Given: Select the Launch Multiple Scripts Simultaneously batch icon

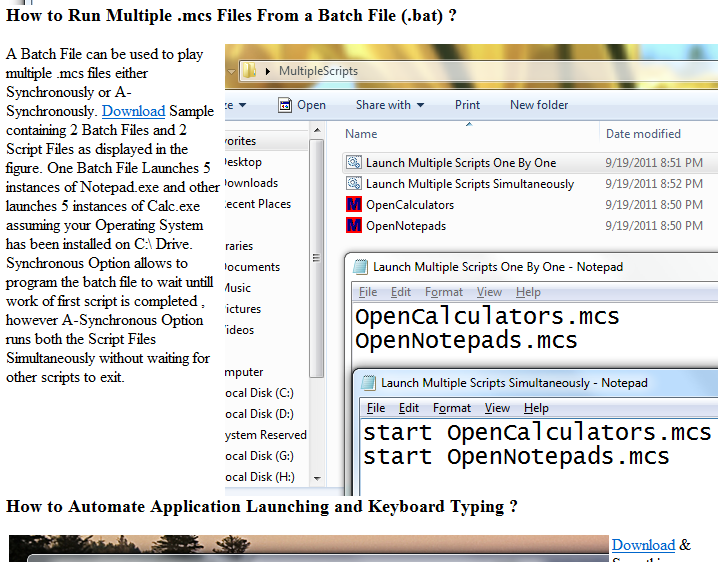Looking at the screenshot, I should [353, 184].
